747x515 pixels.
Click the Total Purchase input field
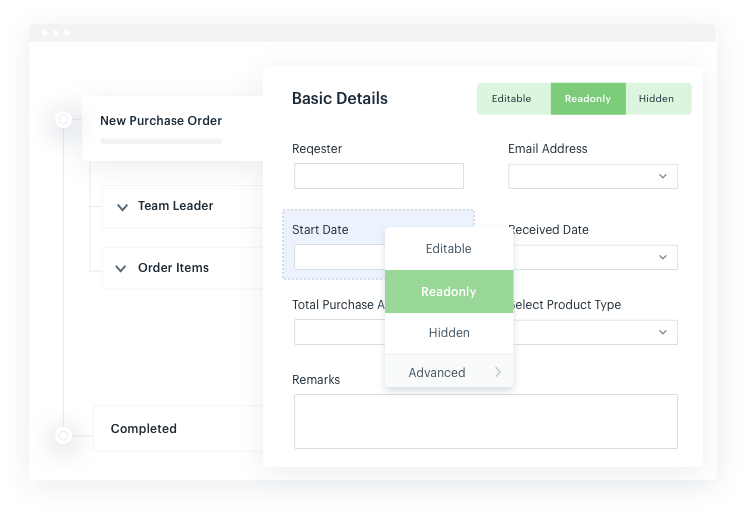click(x=339, y=332)
